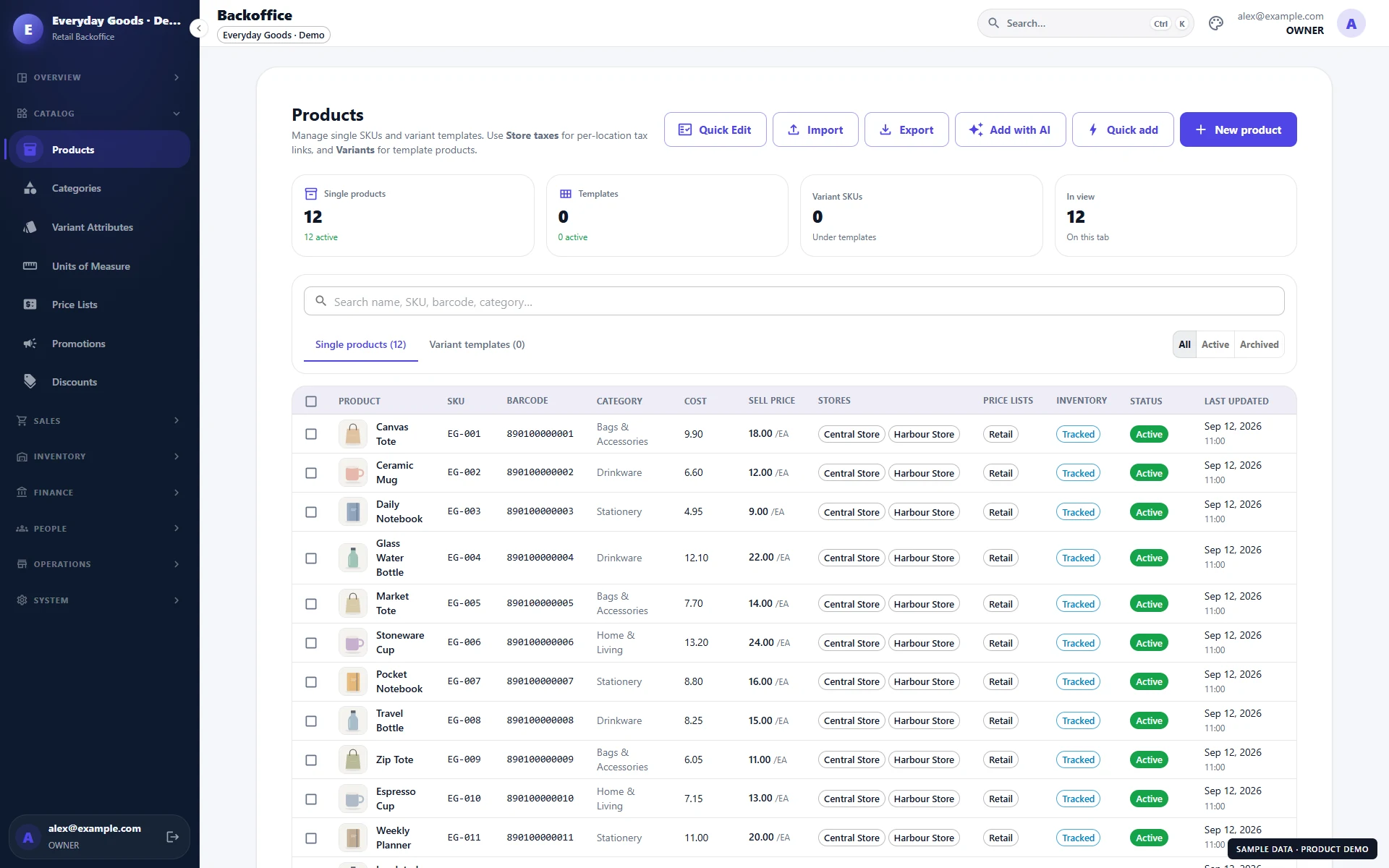Click the Glass Water Bottle thumbnail
The image size is (1389, 868).
point(353,558)
